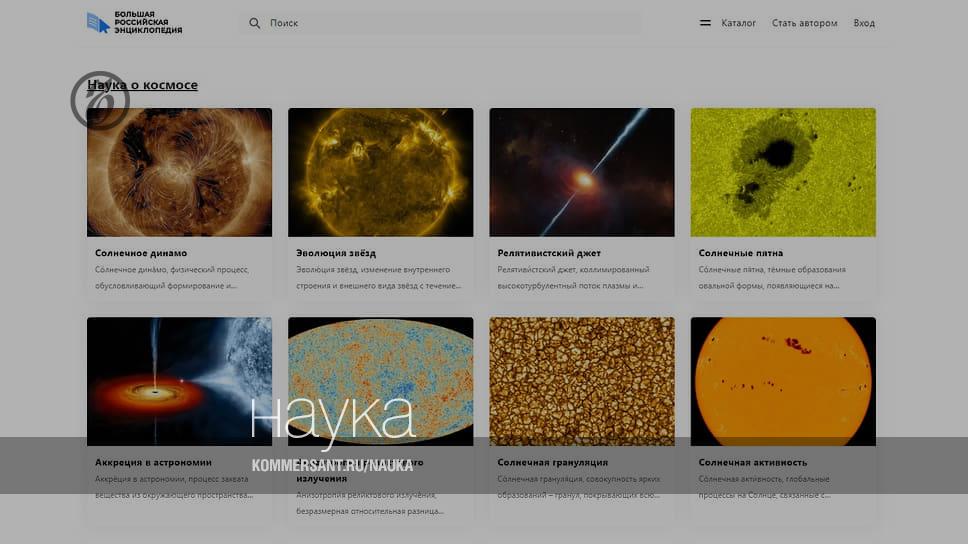
Task: Open the Солнечное динамо image thumbnail
Action: 179,172
